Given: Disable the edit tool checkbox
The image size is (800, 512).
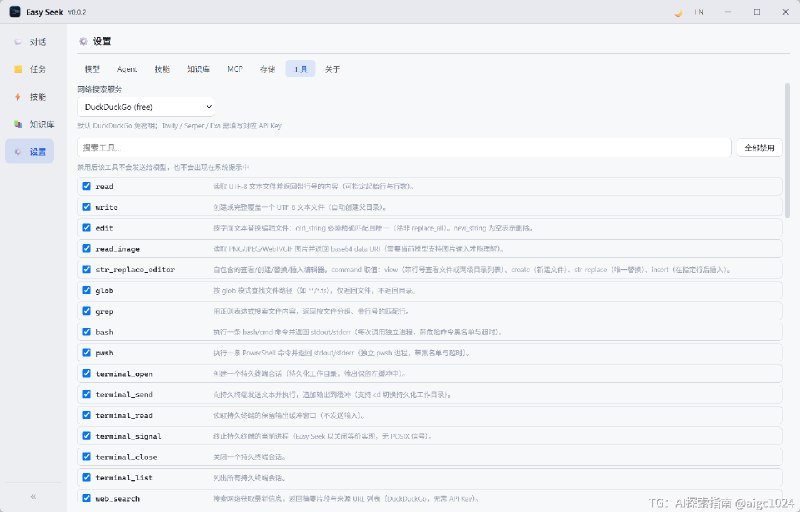Looking at the screenshot, I should [86, 227].
